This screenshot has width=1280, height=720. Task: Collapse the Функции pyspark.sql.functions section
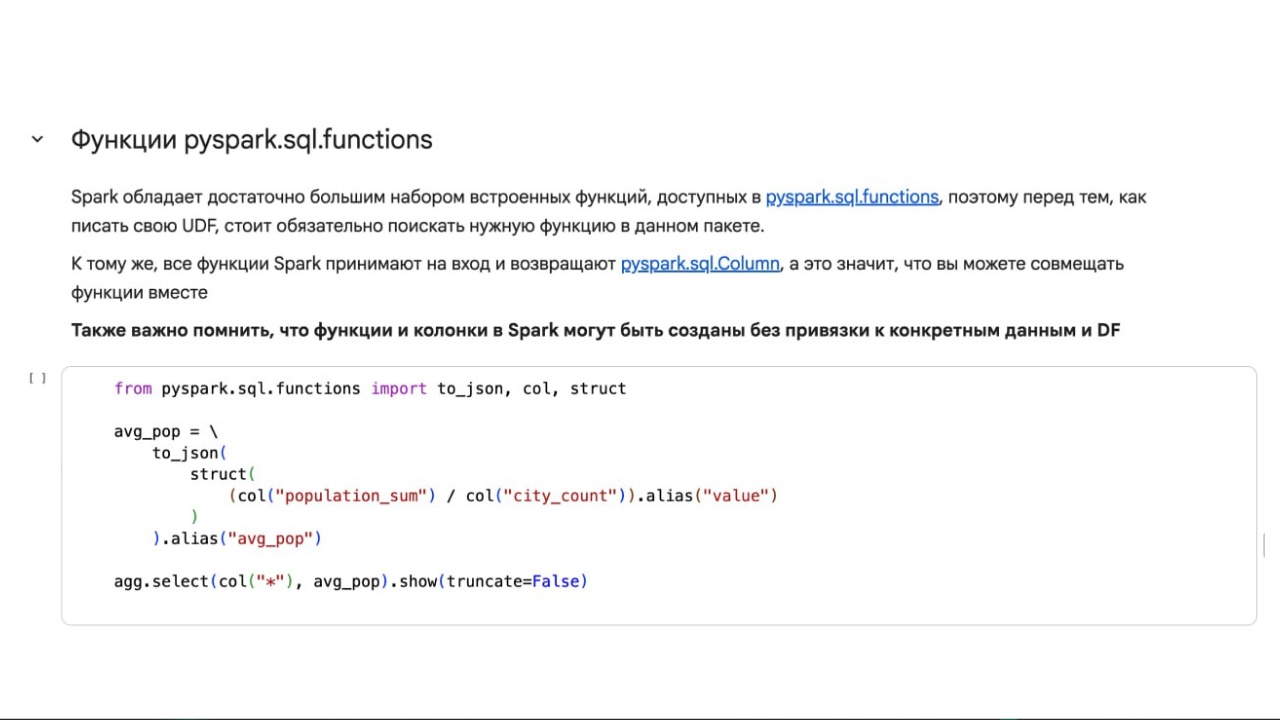pos(37,140)
